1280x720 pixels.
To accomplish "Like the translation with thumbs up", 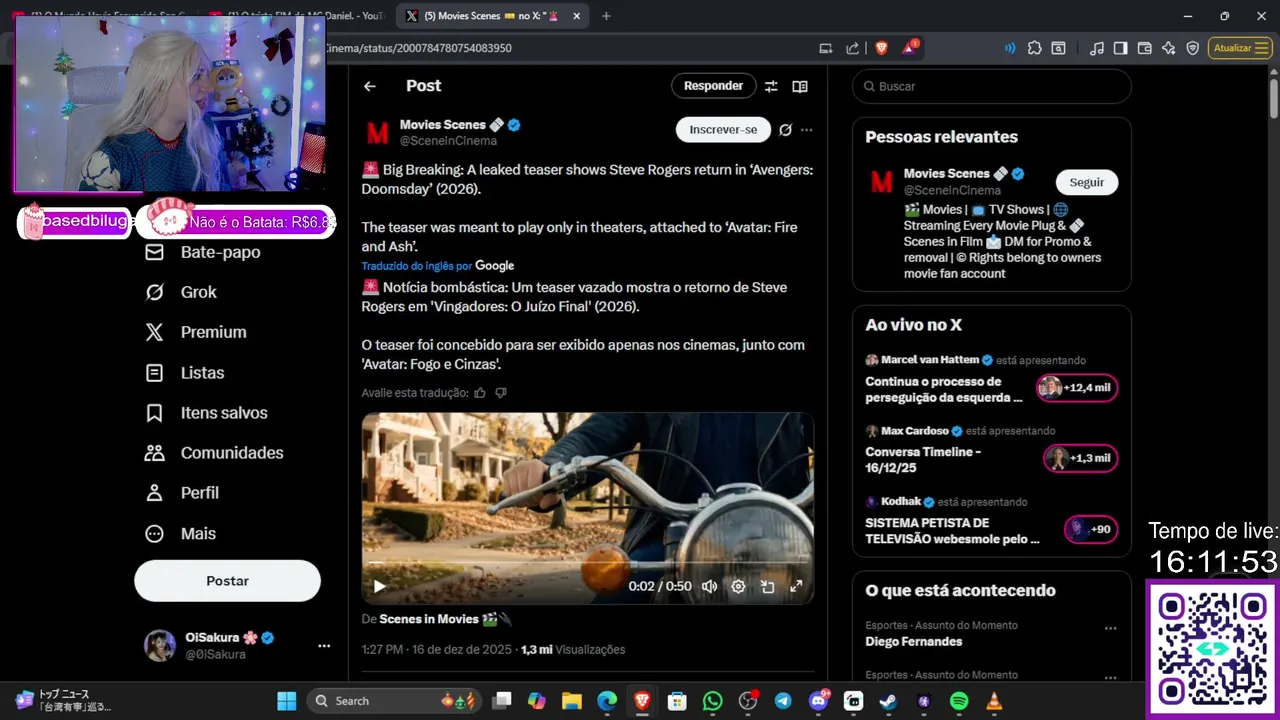I will tap(480, 393).
